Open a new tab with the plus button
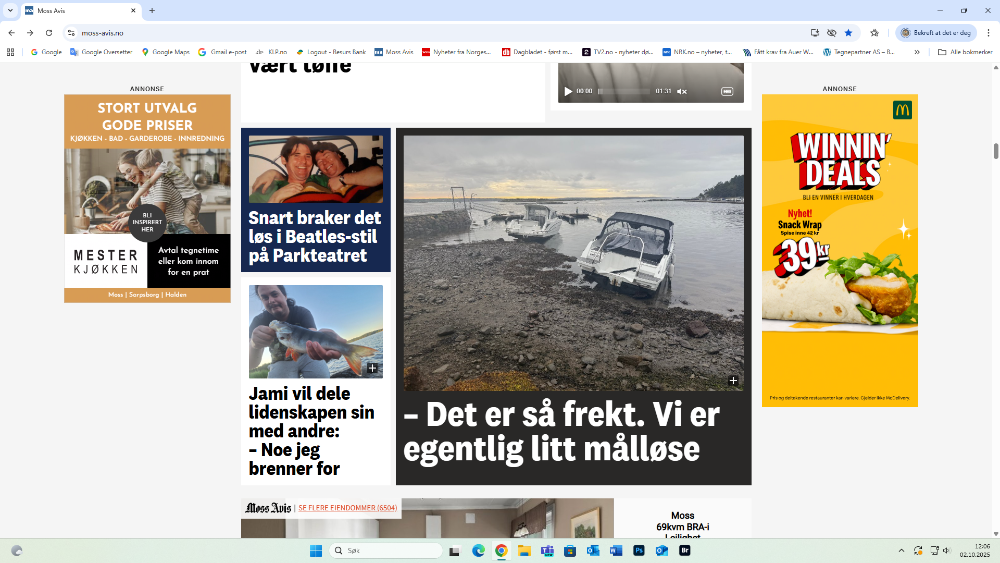Screen dimensions: 1000x563 pyautogui.click(x=152, y=10)
